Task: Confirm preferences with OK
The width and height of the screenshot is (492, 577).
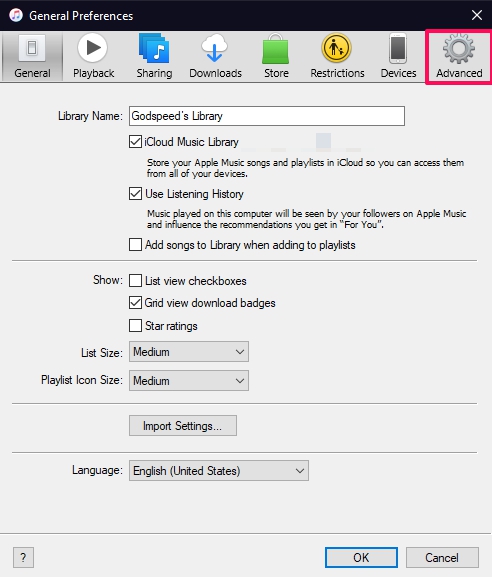Action: (361, 557)
